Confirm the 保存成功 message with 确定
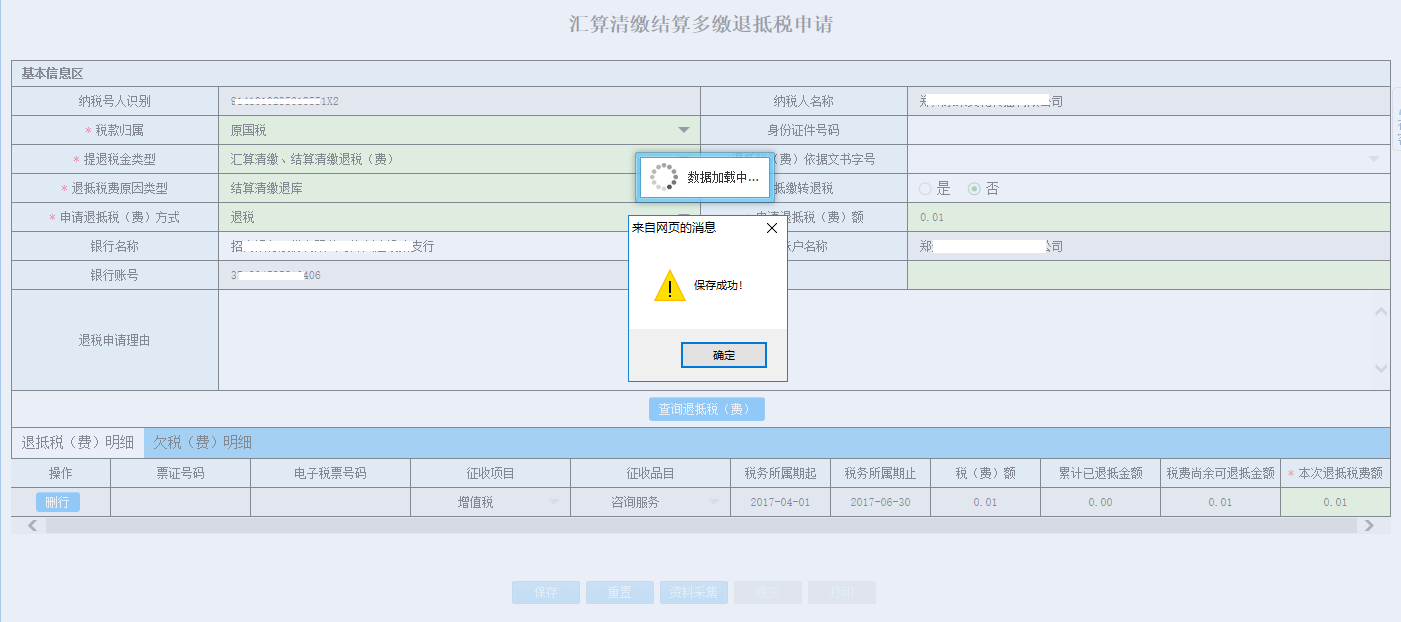Screen dimensions: 1401x622 coord(723,354)
